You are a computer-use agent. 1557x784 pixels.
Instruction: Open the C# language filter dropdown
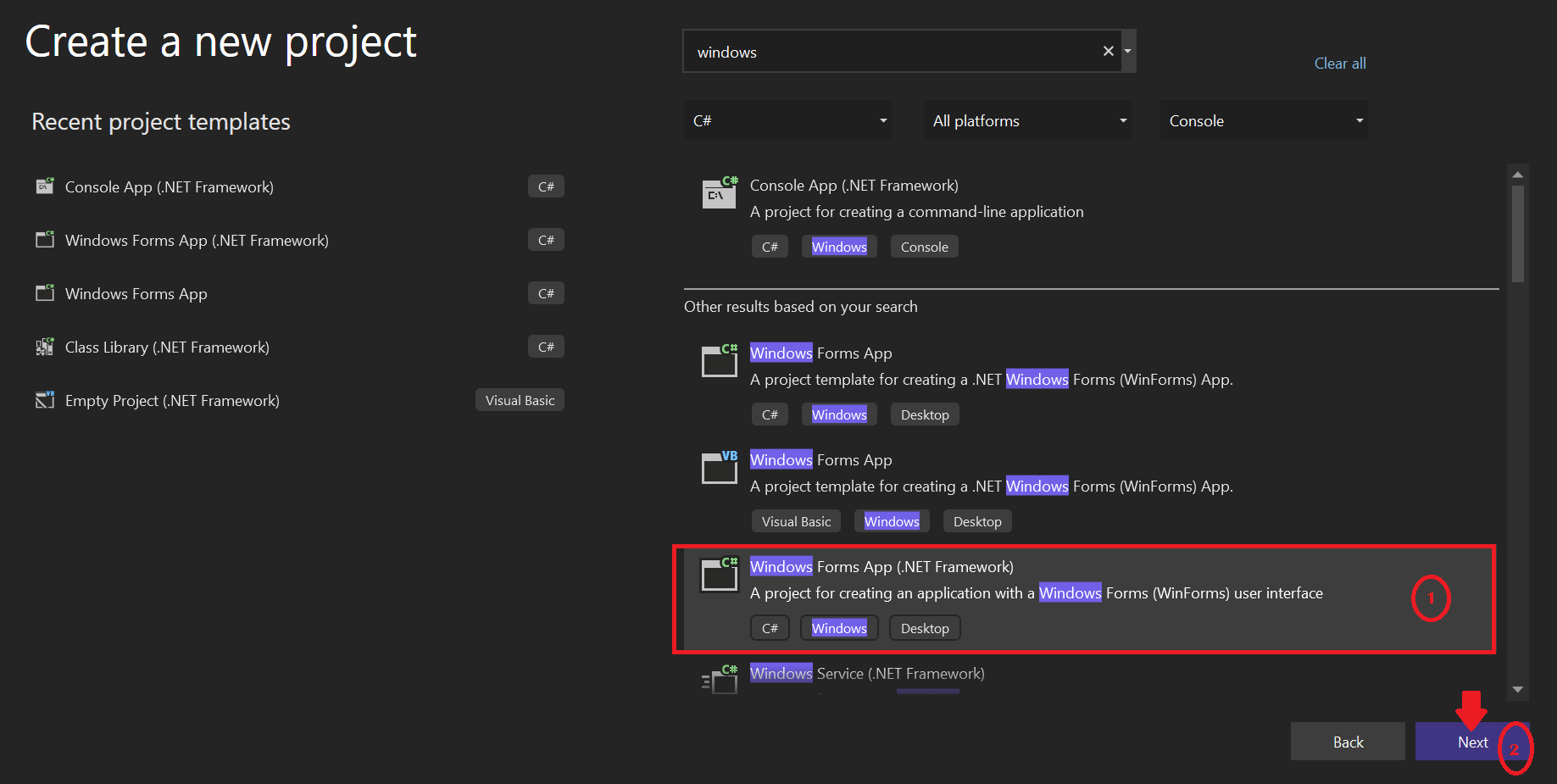coord(788,120)
